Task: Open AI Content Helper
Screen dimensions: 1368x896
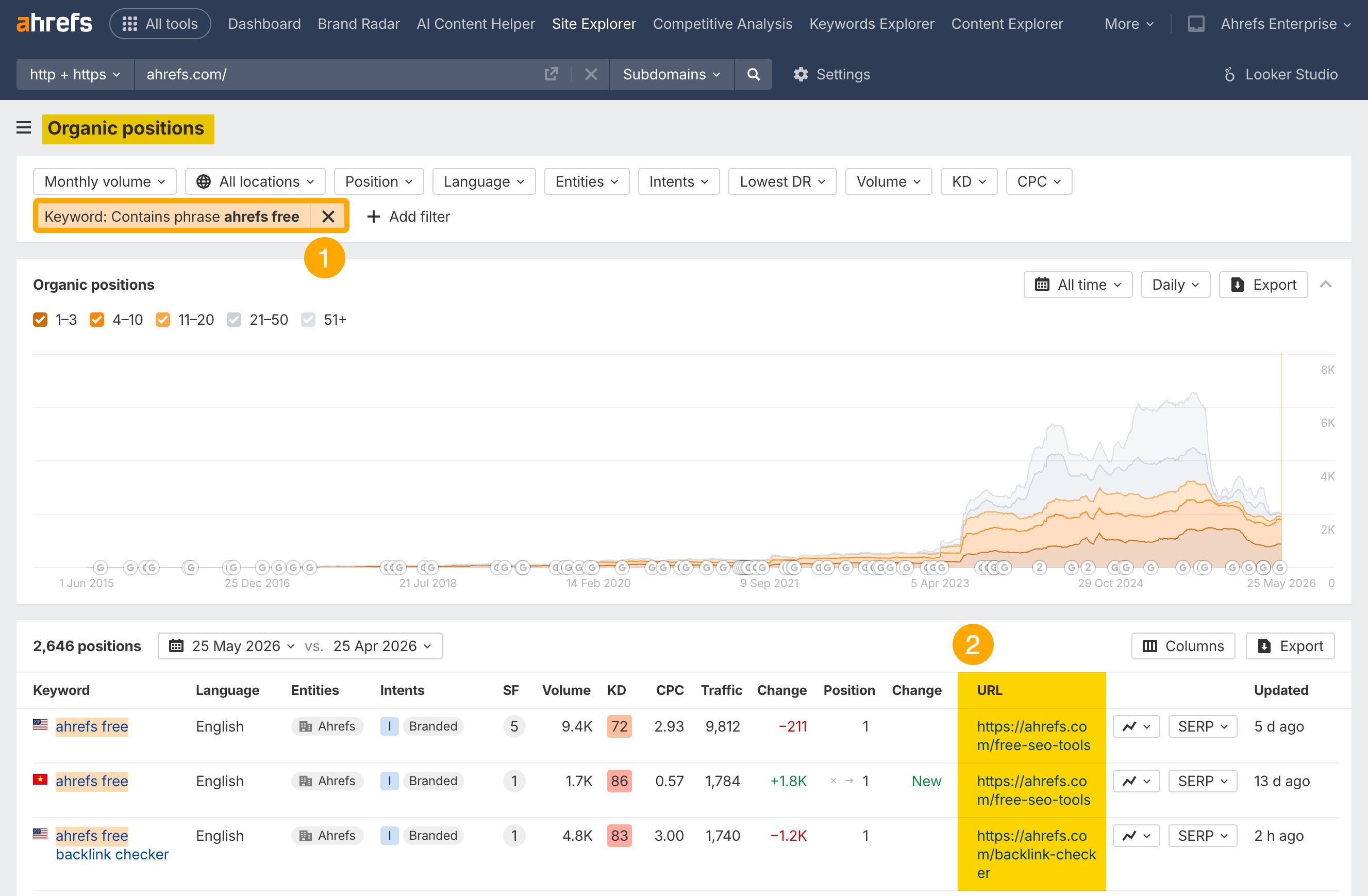Action: [x=476, y=24]
